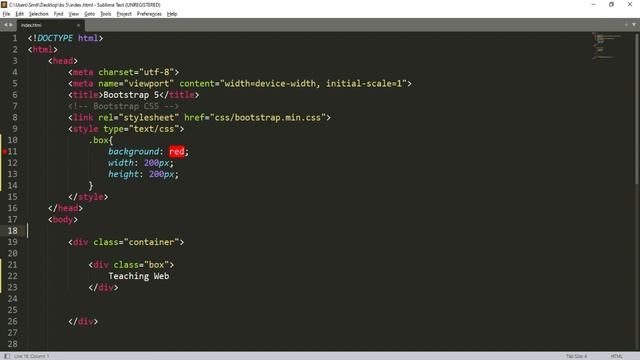Click the Sublime Text app icon in title bar

[x=4, y=4]
